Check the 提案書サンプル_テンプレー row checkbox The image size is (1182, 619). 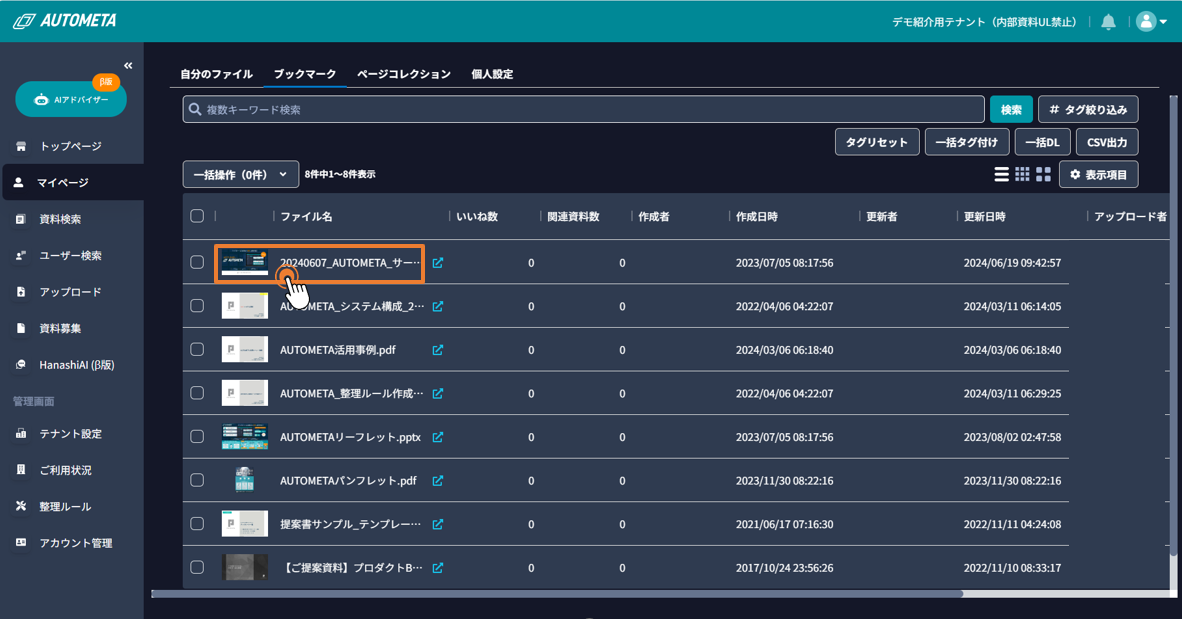pyautogui.click(x=198, y=524)
